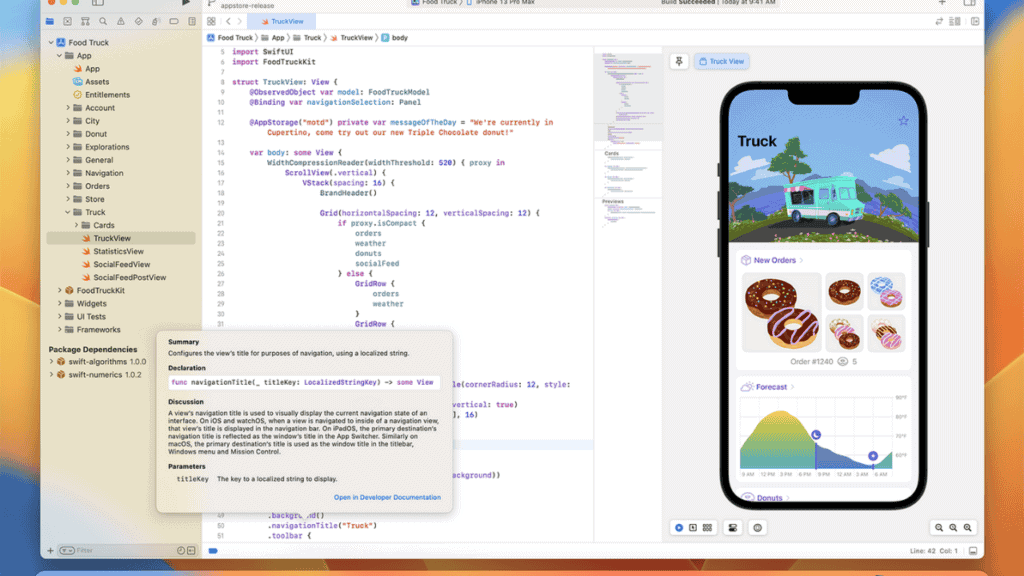This screenshot has width=1024, height=576.
Task: Click the add (+) button in navigator
Action: point(50,551)
